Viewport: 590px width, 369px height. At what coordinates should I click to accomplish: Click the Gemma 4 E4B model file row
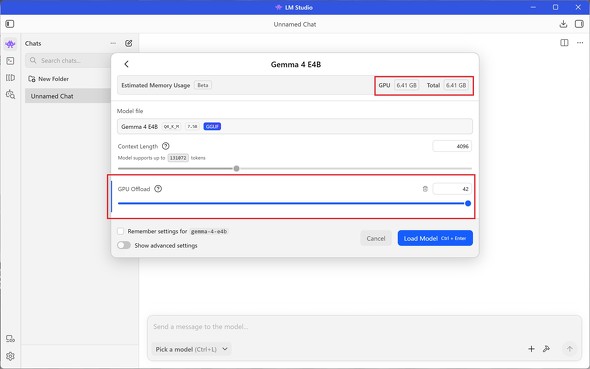(295, 126)
